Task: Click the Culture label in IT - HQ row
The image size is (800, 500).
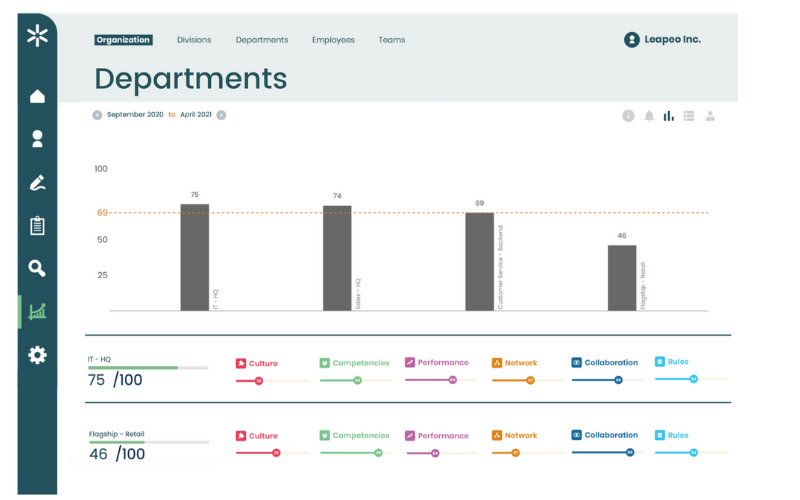Action: [263, 363]
